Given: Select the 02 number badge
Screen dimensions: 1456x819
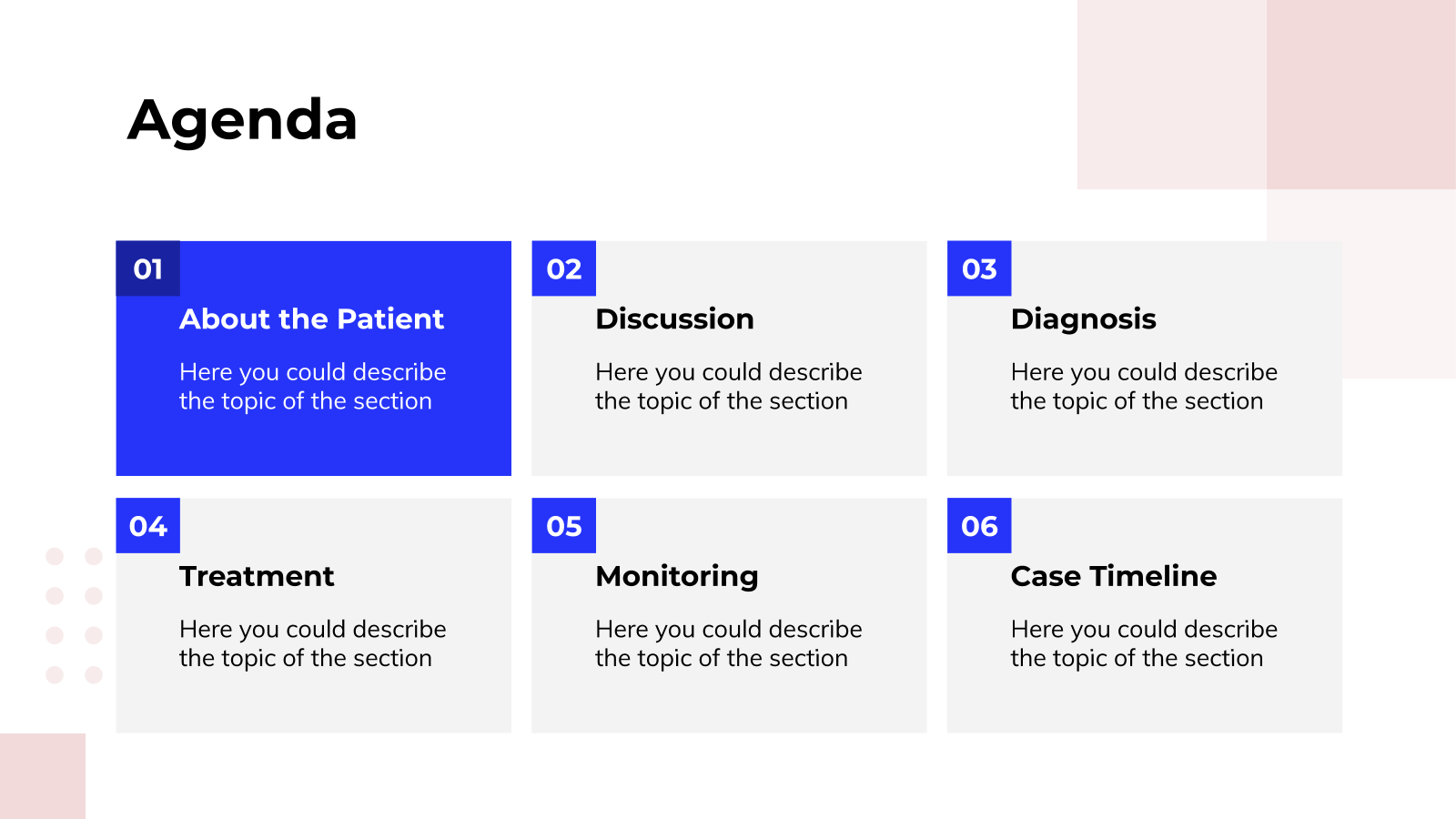Looking at the screenshot, I should click(x=564, y=268).
